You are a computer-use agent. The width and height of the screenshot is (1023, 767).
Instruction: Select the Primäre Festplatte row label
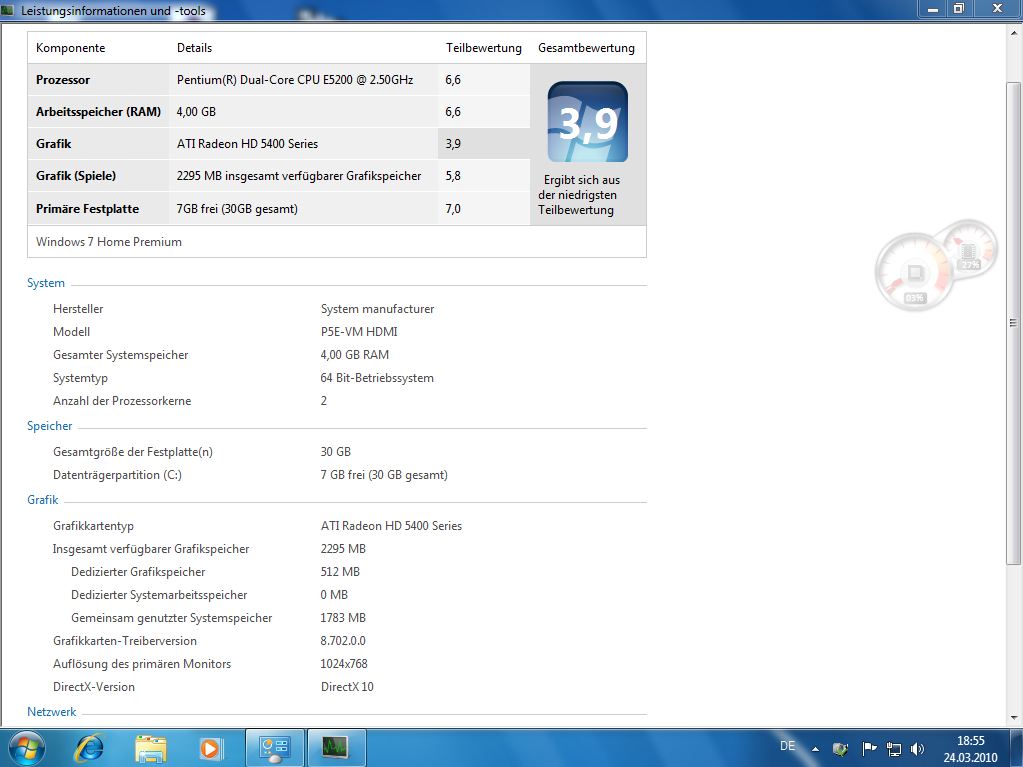(x=87, y=209)
